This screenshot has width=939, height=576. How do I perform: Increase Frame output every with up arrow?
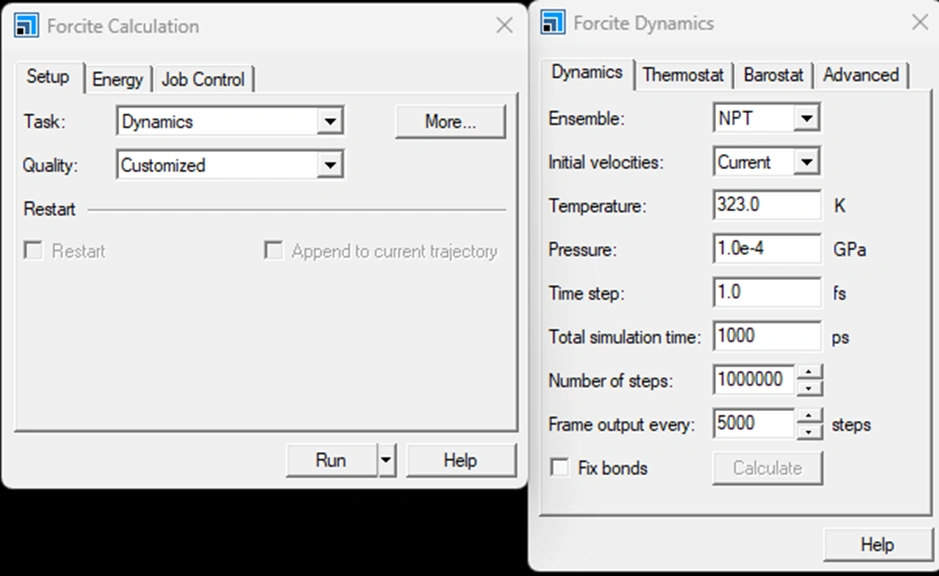(810, 416)
